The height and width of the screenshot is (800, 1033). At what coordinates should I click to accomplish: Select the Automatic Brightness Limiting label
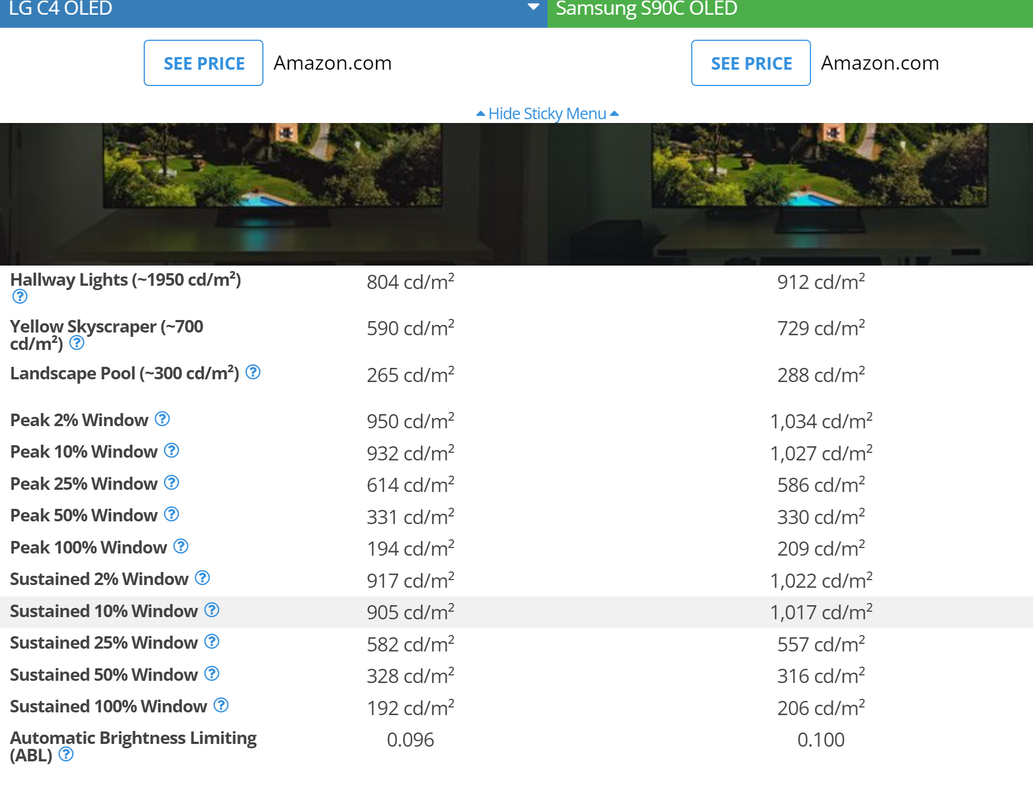(133, 747)
